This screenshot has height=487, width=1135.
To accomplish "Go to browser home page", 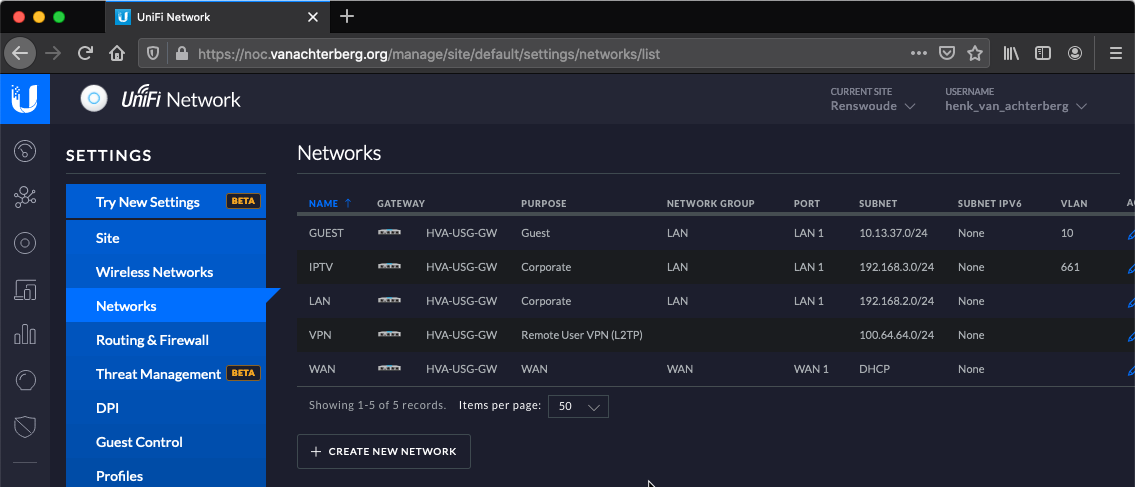I will click(117, 53).
